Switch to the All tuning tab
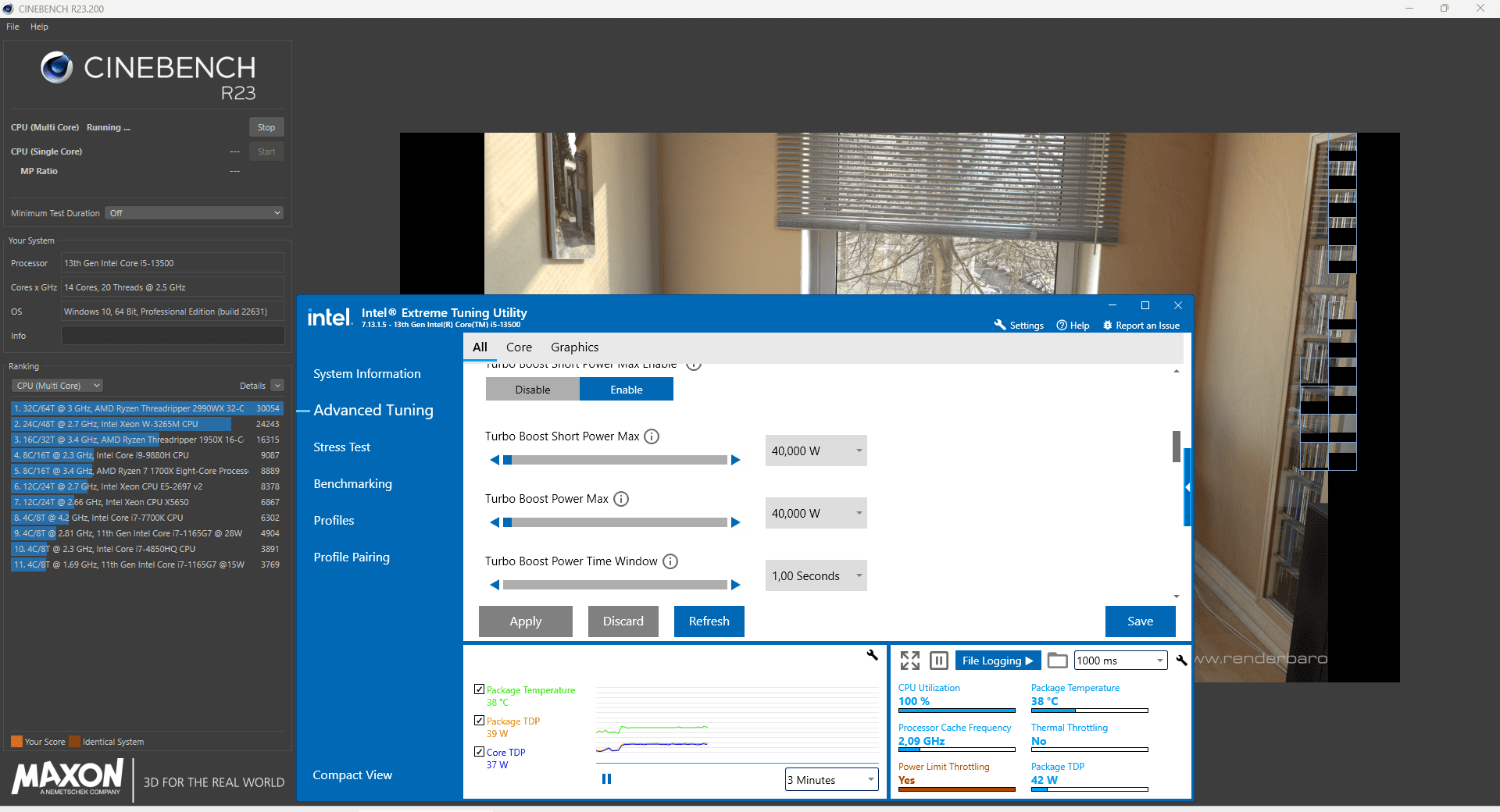Screen dimensions: 1500x812 pos(480,347)
